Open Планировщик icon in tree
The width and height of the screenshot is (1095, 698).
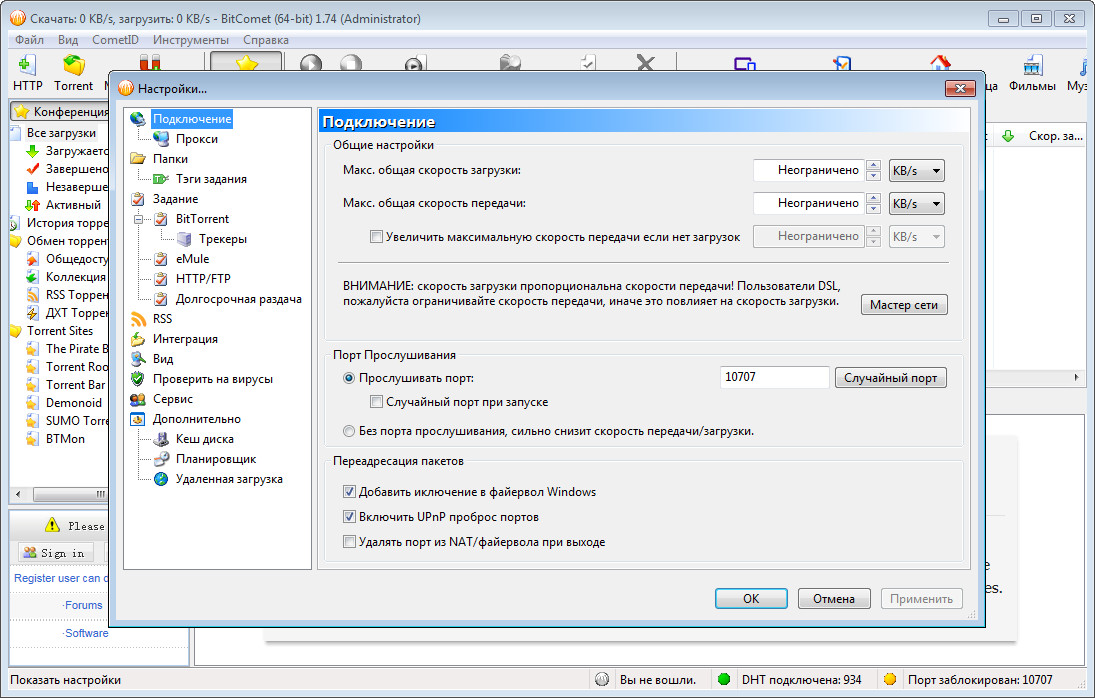coord(161,459)
